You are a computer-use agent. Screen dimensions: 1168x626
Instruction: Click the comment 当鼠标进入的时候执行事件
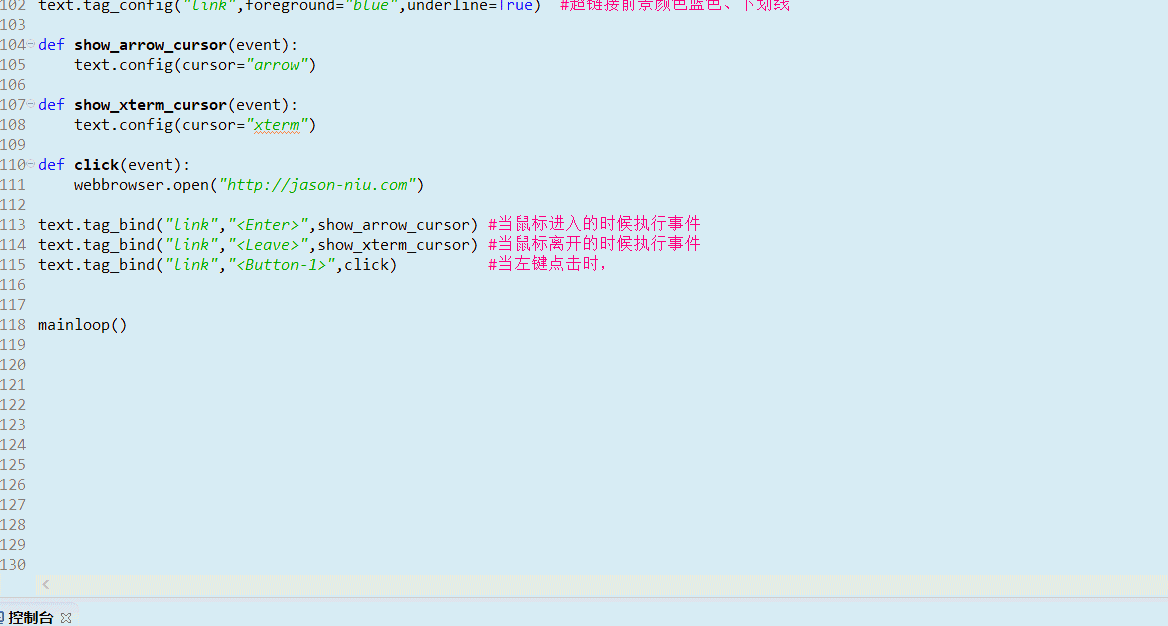[x=593, y=223]
